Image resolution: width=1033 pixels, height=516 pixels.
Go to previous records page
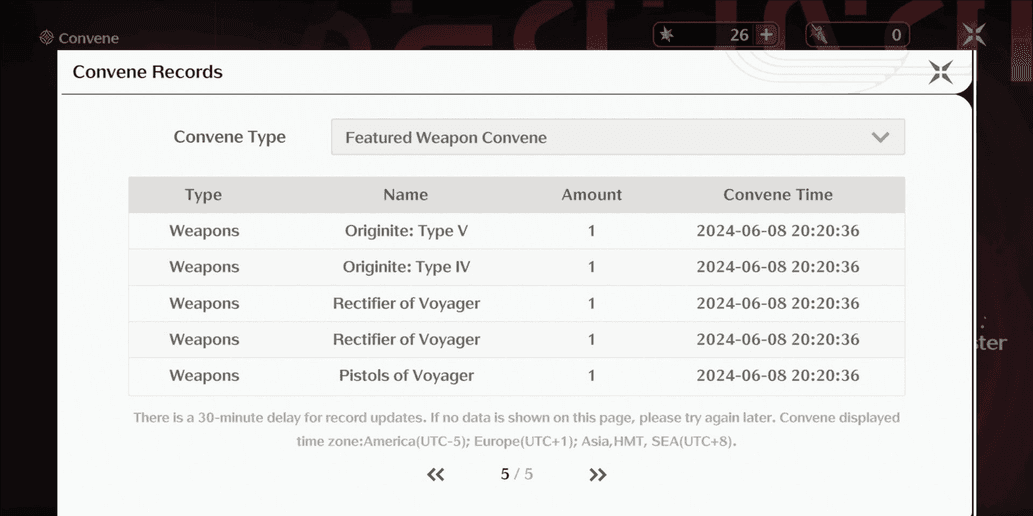coord(435,475)
